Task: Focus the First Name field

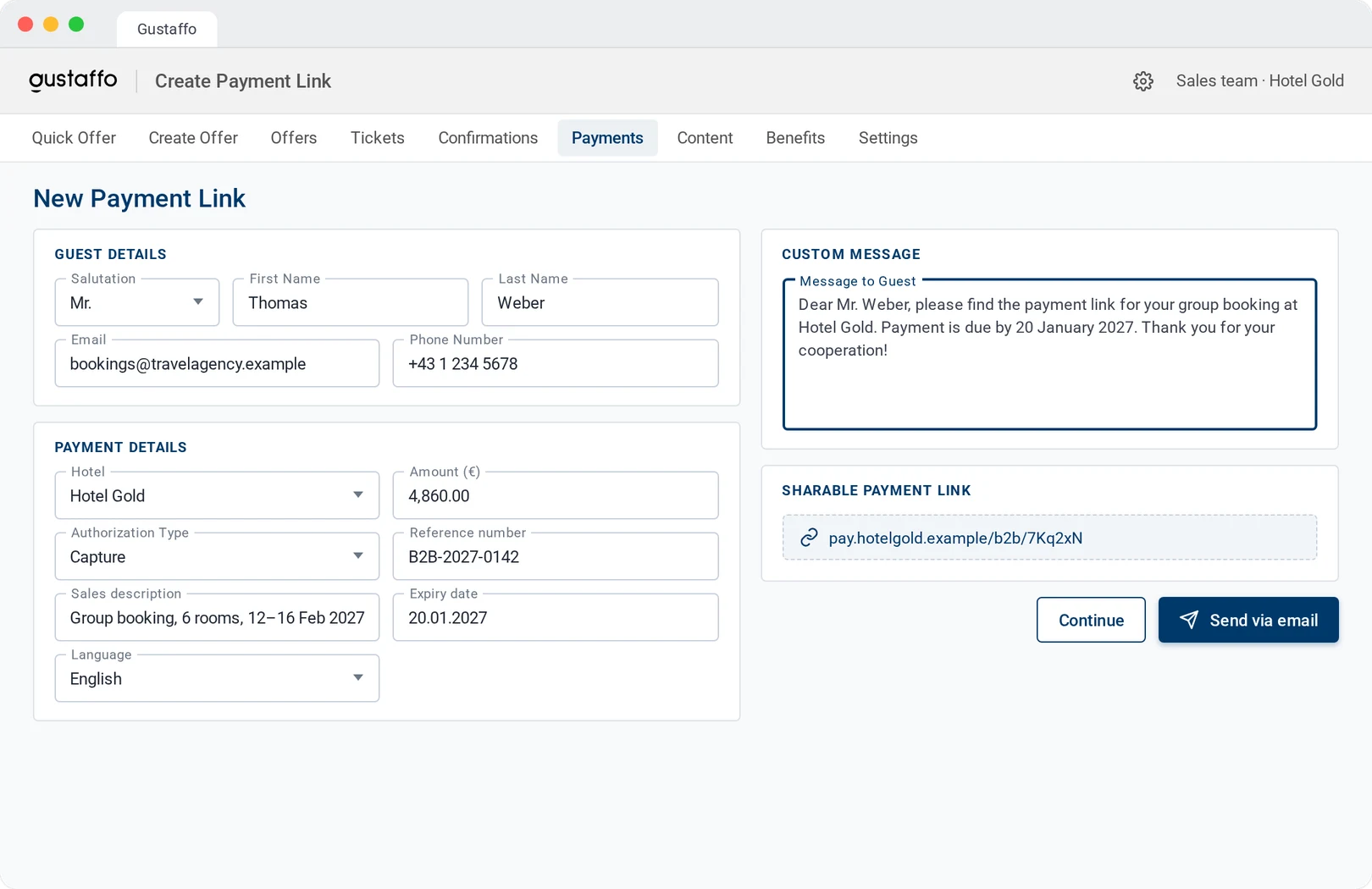Action: (351, 302)
